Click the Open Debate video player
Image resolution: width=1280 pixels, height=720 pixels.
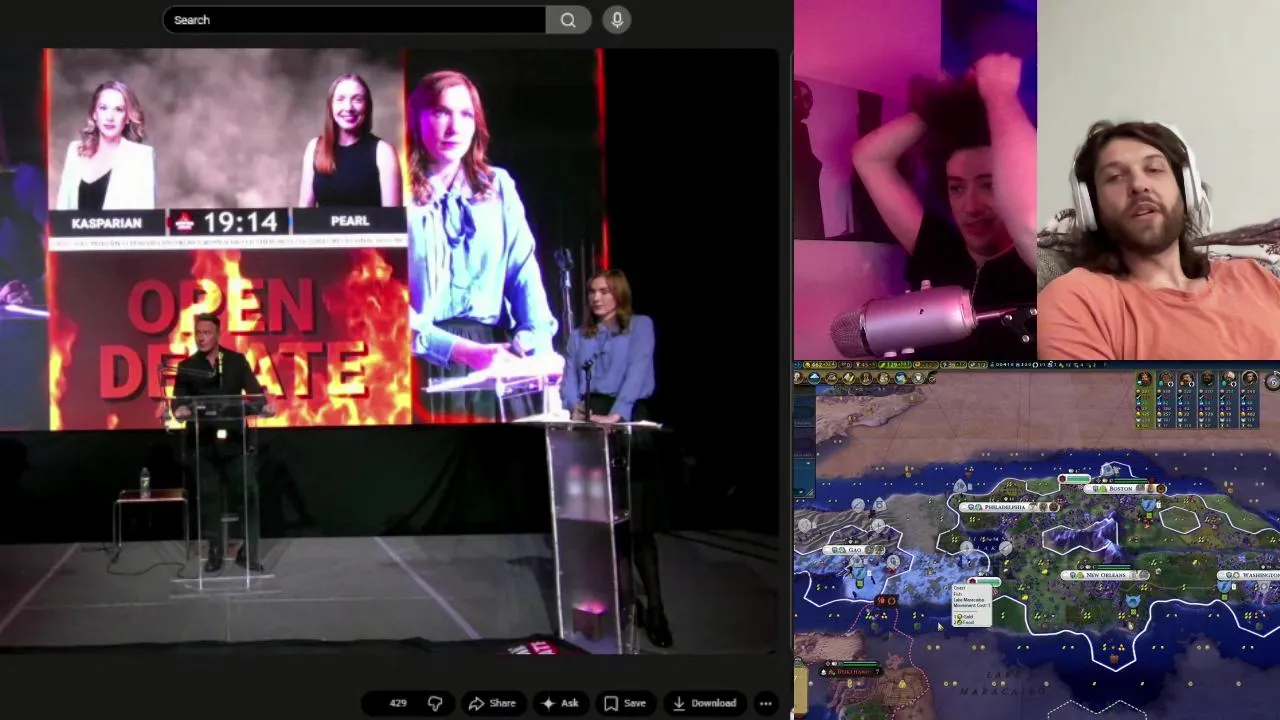point(389,350)
